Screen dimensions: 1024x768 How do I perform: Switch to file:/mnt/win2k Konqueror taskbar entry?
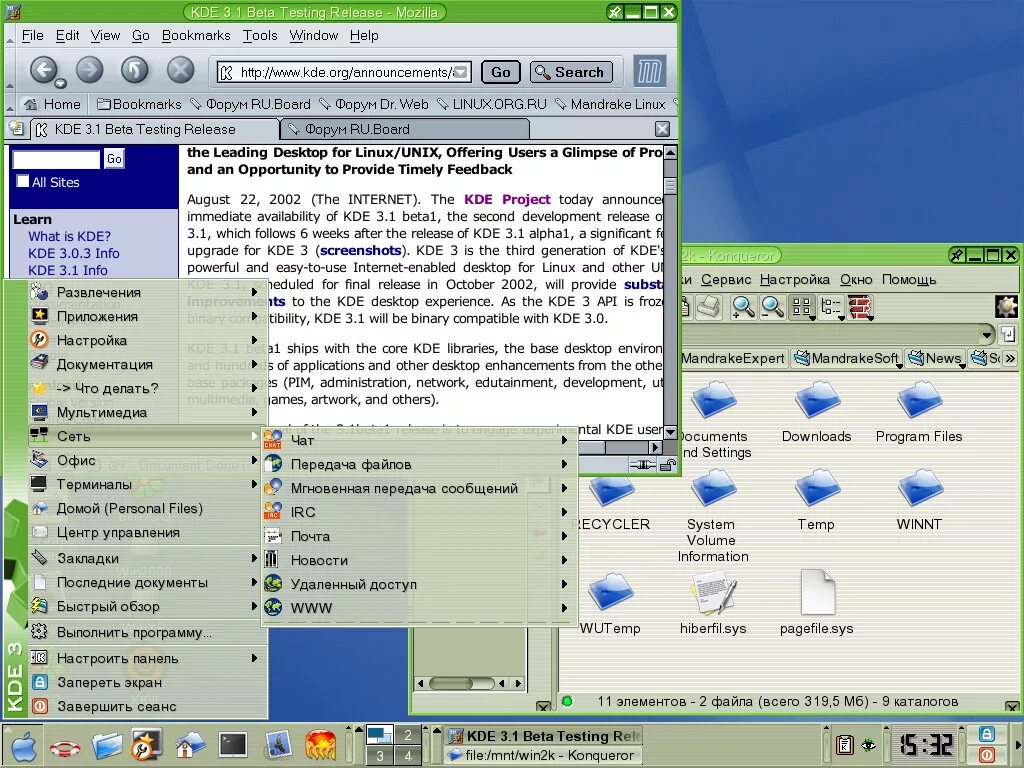[541, 756]
